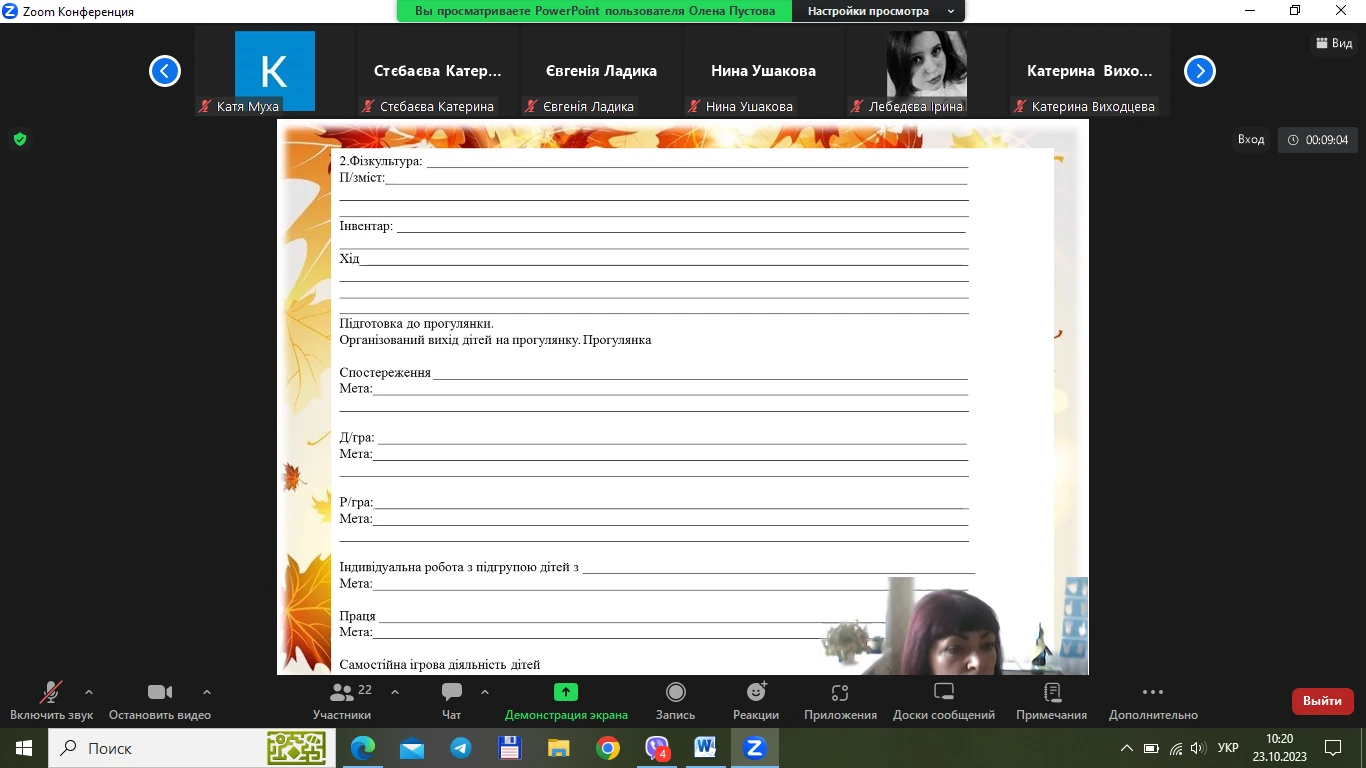This screenshot has height=768, width=1366.
Task: Open Whiteboards (Доски сообщений)
Action: 944,693
